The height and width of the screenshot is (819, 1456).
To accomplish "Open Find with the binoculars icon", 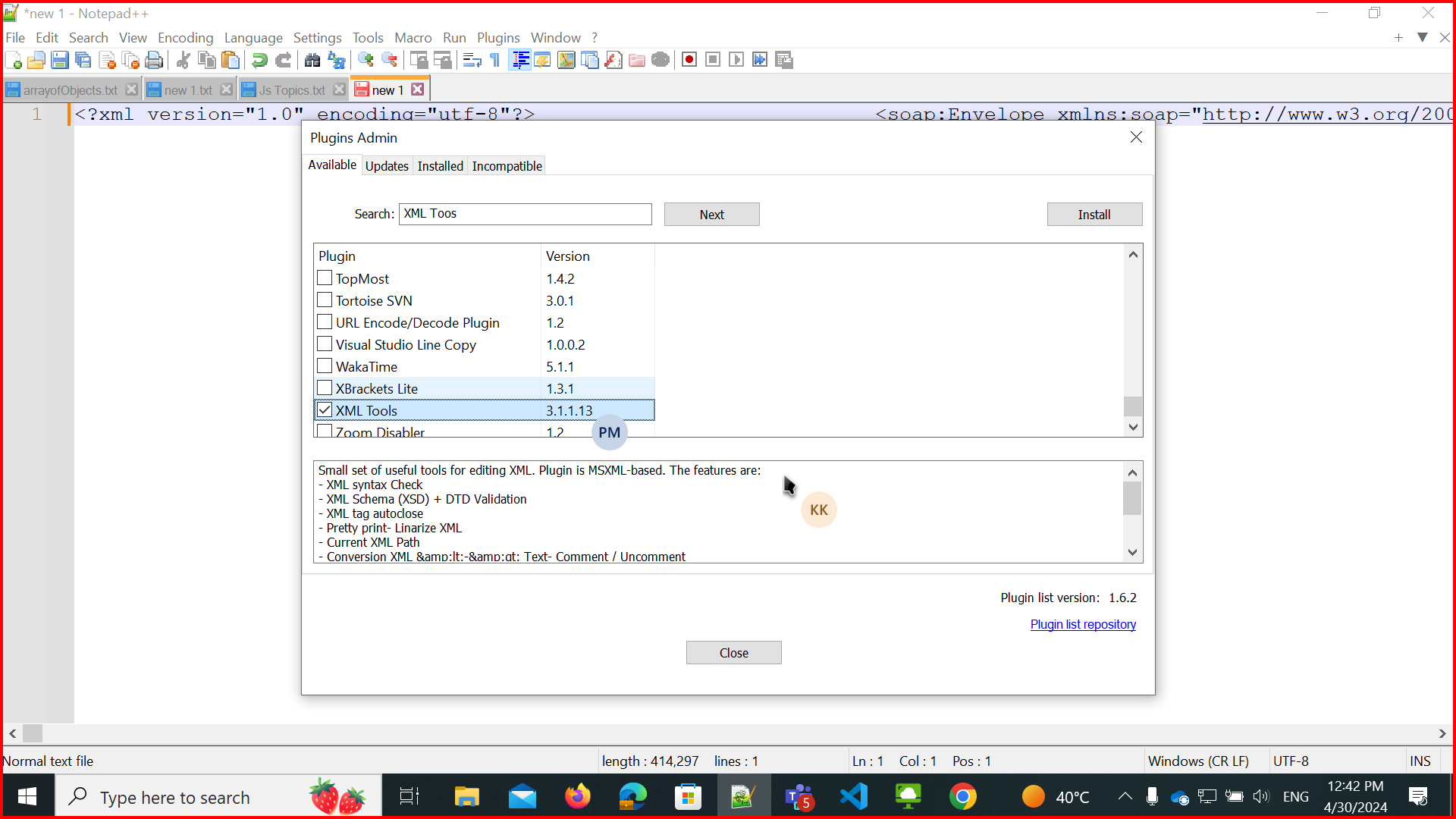I will pyautogui.click(x=312, y=60).
